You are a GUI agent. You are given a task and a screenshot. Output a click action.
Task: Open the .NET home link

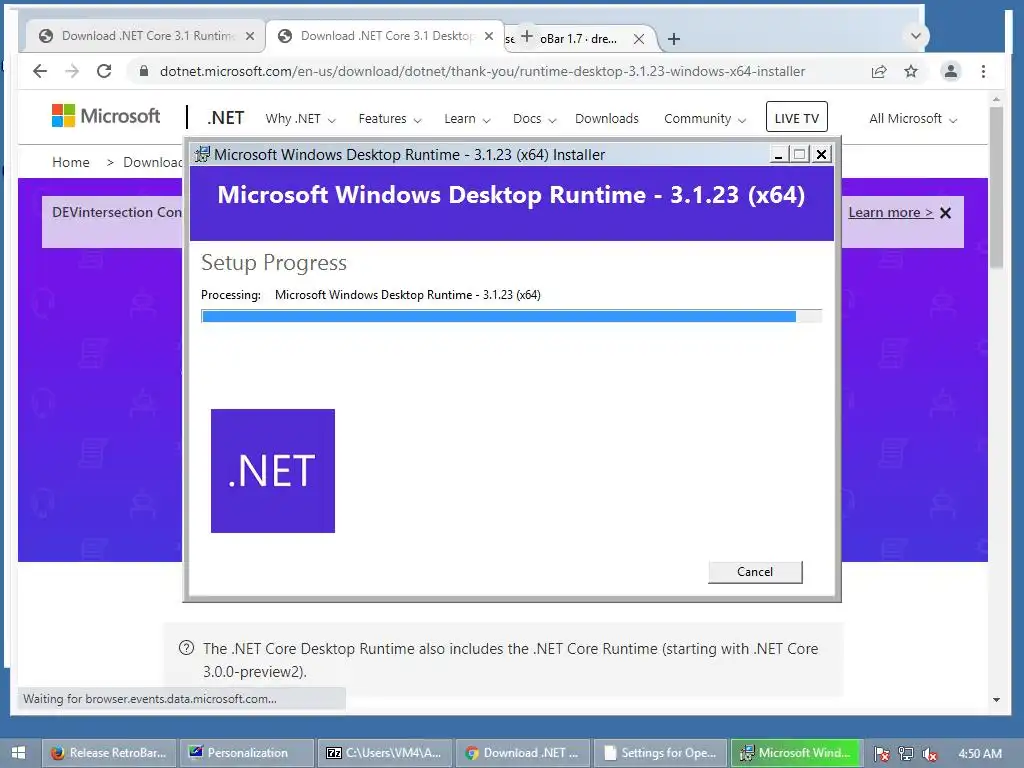click(x=225, y=118)
